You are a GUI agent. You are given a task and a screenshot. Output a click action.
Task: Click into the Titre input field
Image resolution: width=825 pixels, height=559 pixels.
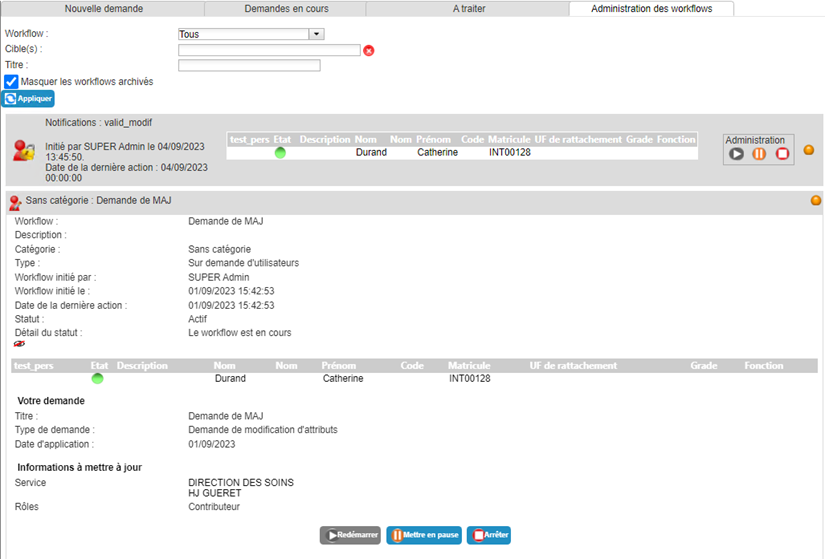249,65
